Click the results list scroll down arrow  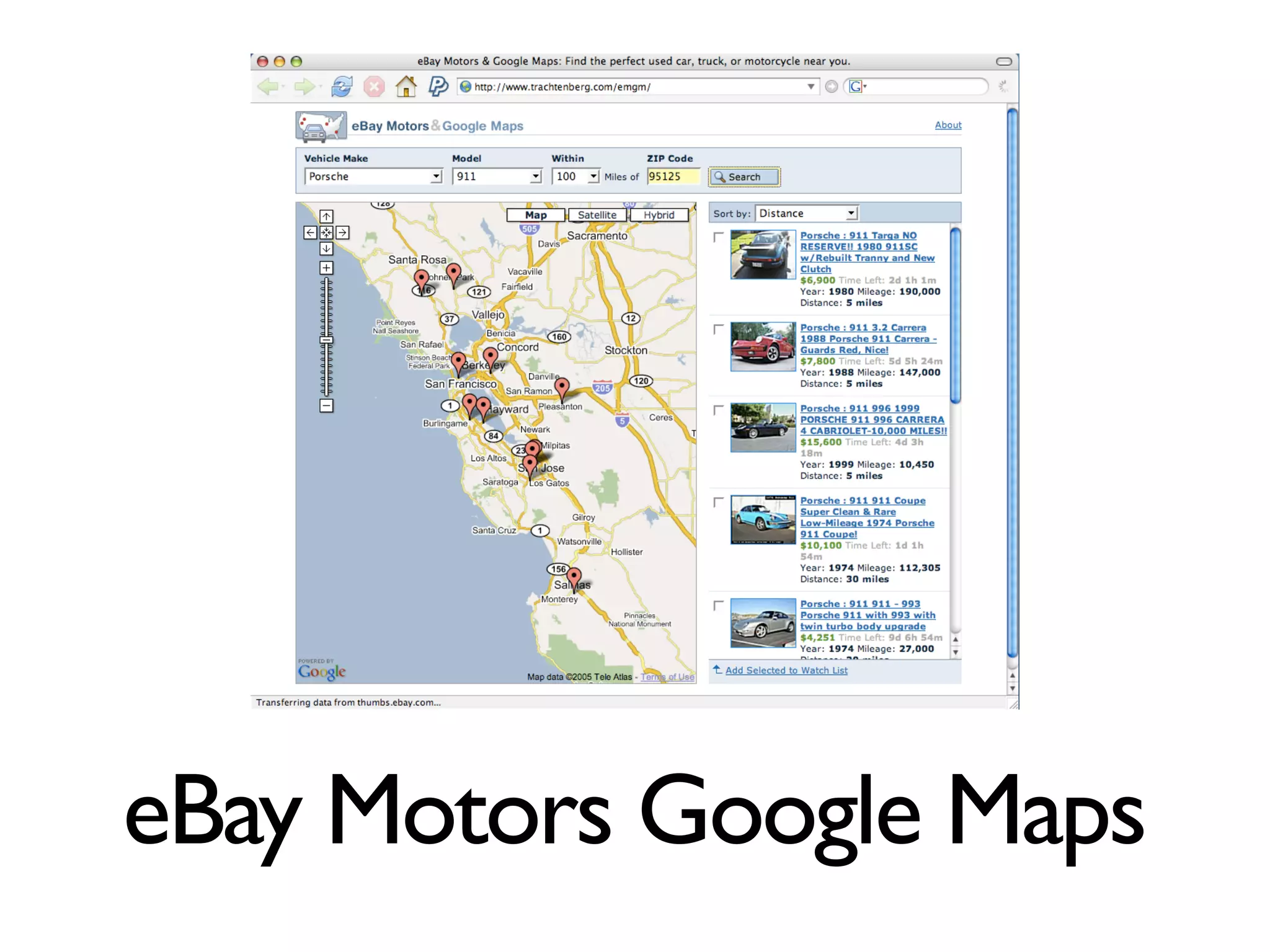(955, 653)
